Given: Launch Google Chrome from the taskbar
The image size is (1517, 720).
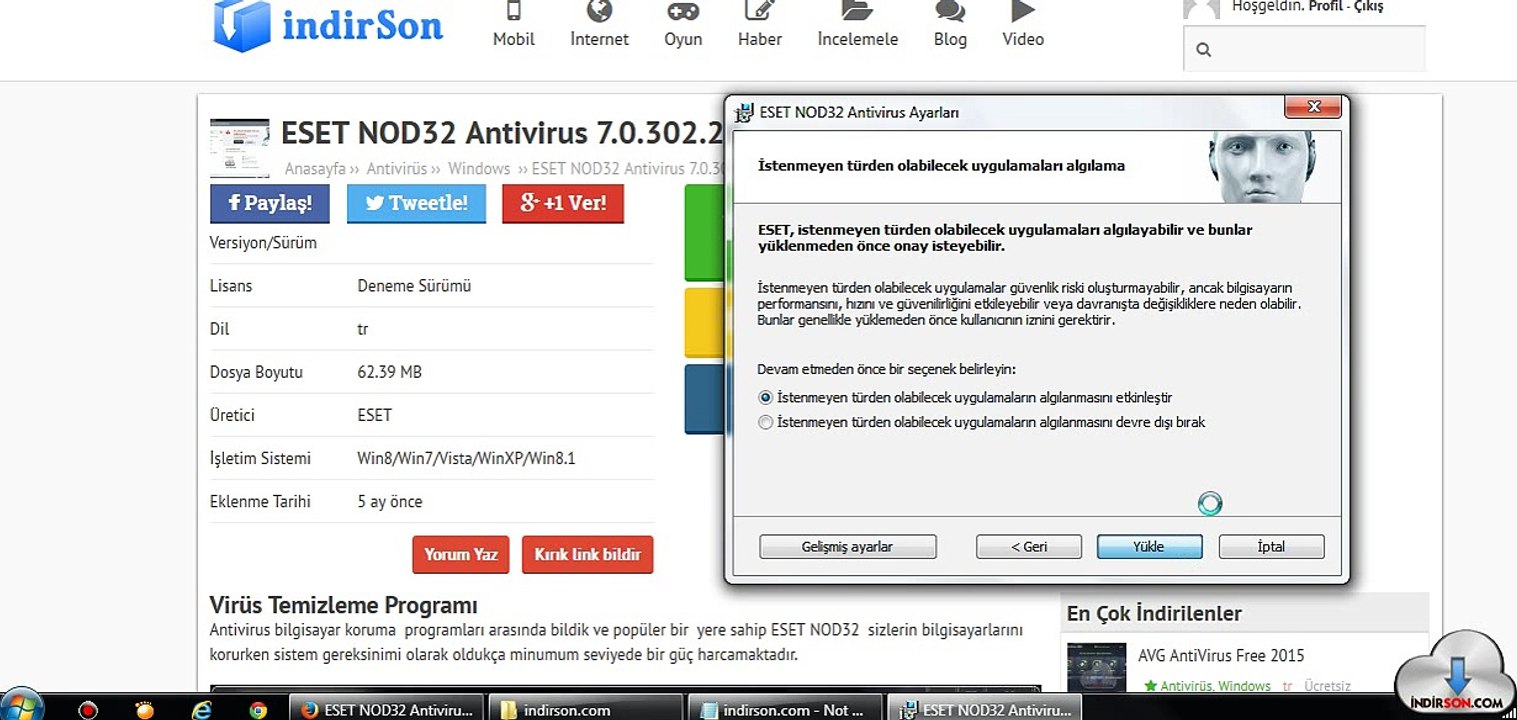Looking at the screenshot, I should tap(259, 710).
